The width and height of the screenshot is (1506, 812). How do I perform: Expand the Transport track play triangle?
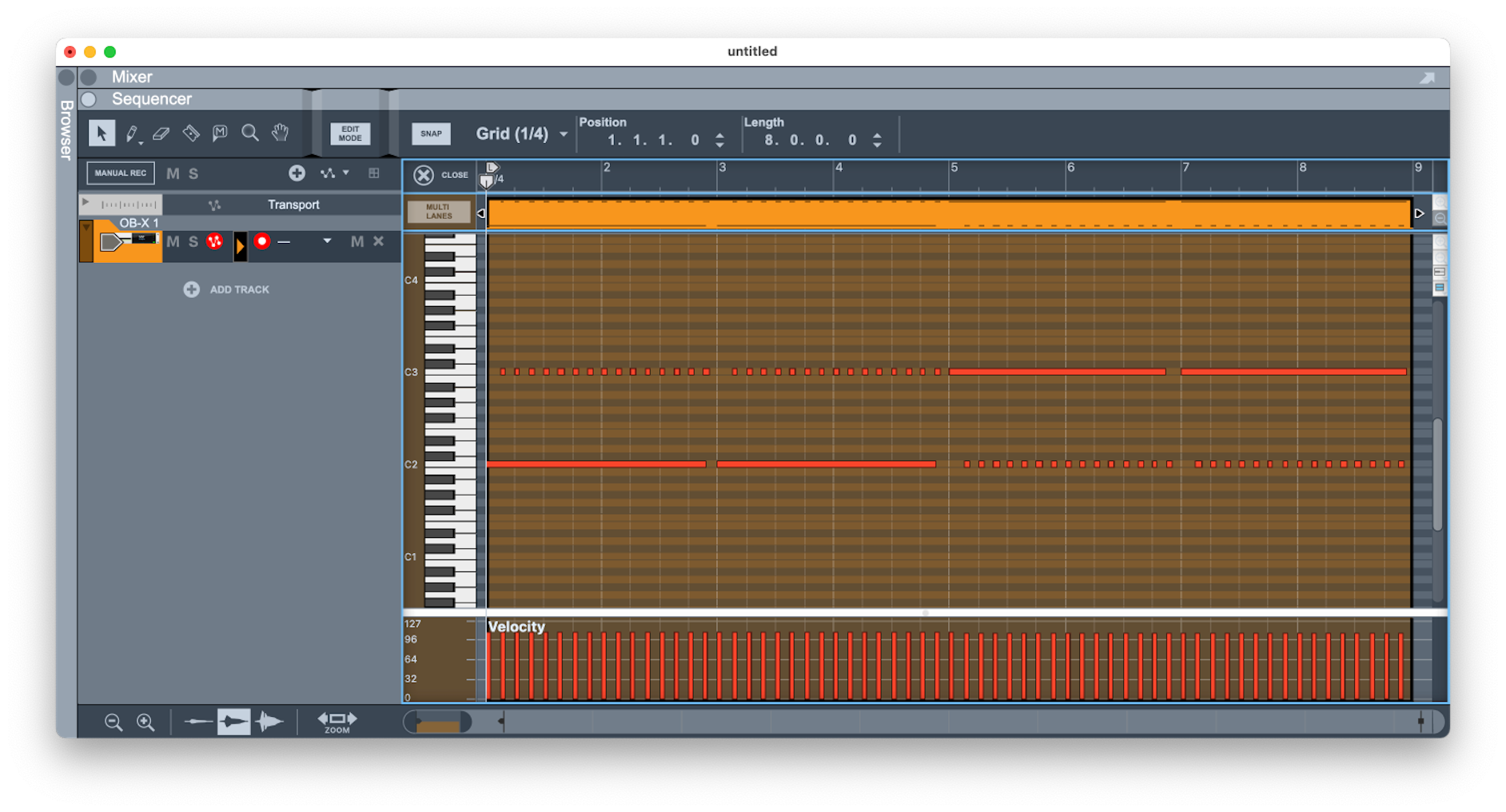click(x=86, y=203)
